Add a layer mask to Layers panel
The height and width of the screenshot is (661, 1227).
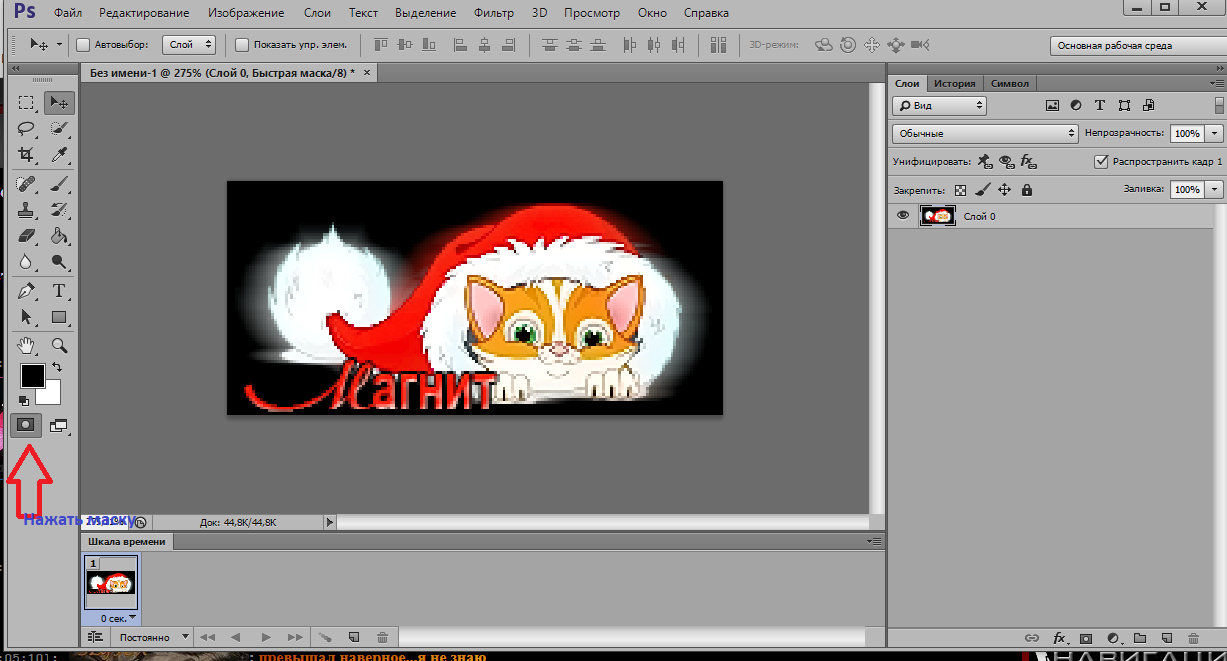[x=1086, y=638]
